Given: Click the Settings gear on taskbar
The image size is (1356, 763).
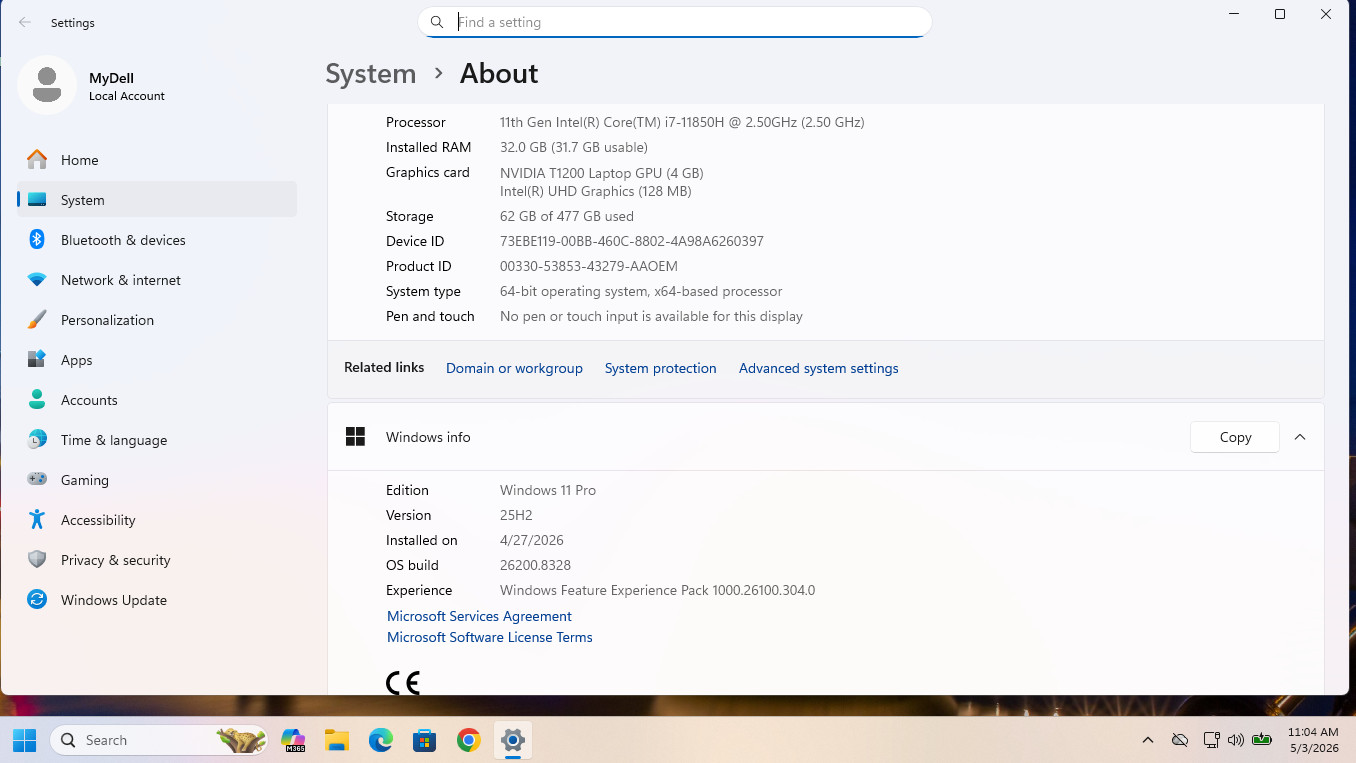Looking at the screenshot, I should pos(513,740).
